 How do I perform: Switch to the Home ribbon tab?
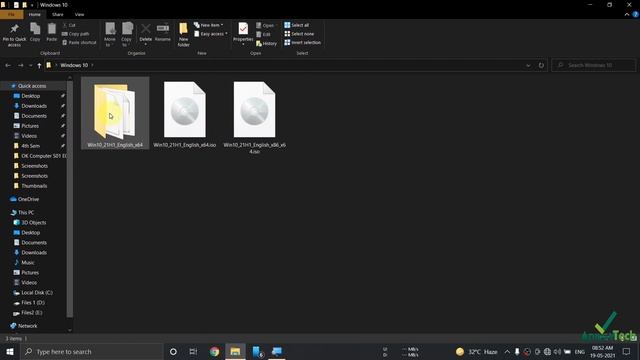coord(35,14)
